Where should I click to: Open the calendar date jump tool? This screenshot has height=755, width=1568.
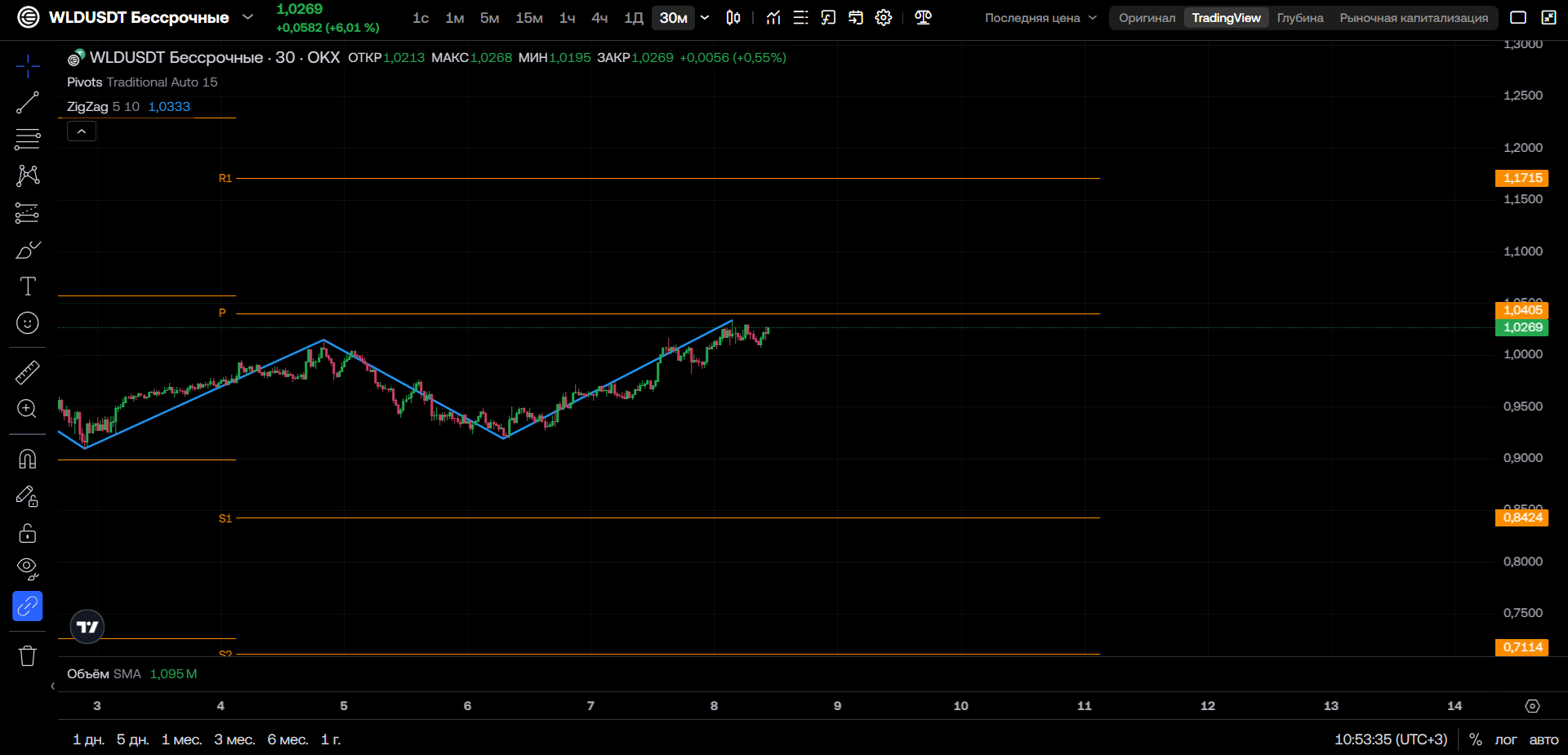pyautogui.click(x=856, y=18)
